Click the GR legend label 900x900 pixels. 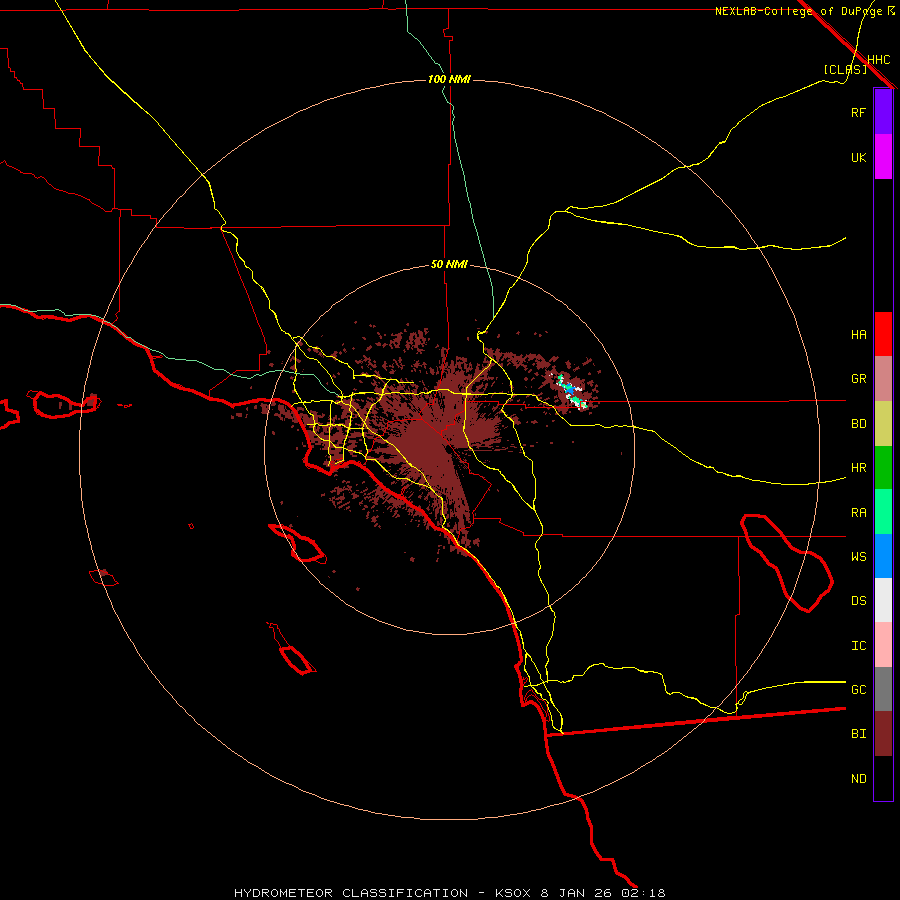pos(858,379)
